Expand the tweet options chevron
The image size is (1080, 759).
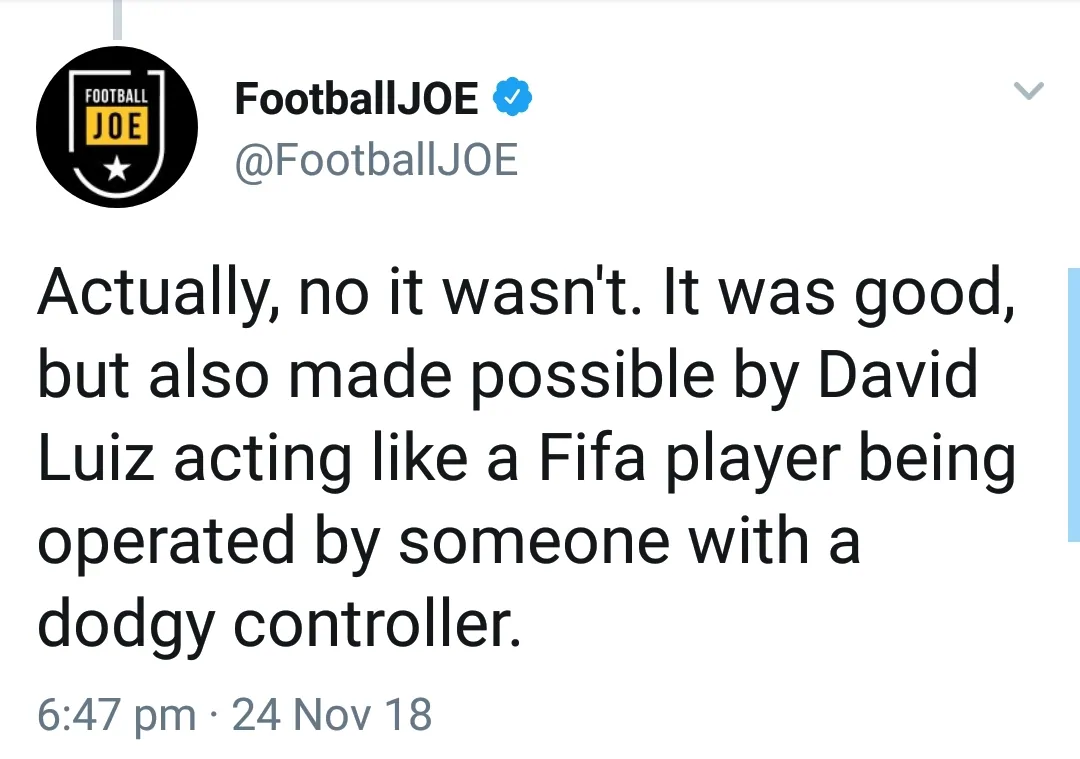click(1029, 92)
